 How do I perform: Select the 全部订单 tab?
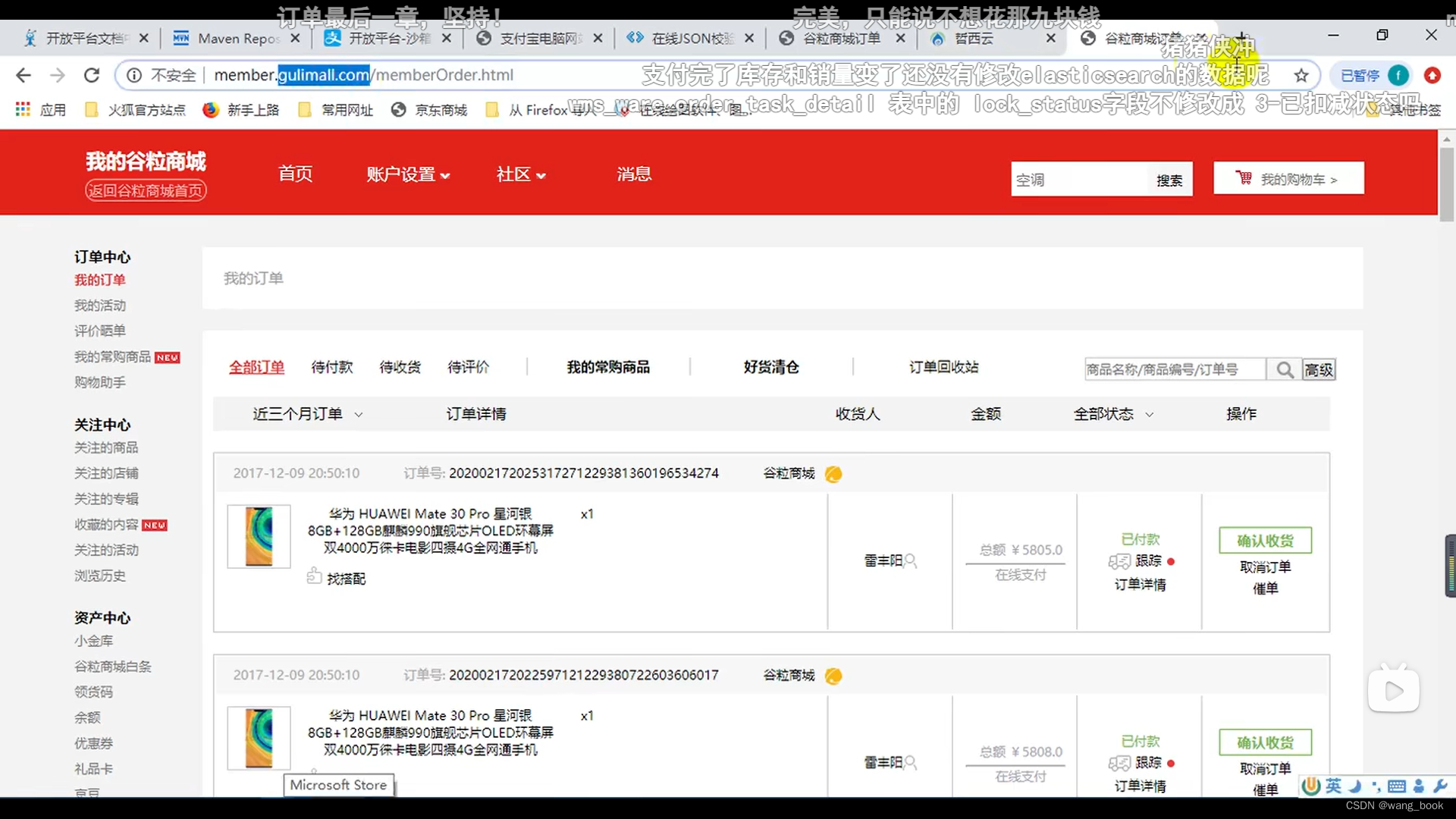[256, 368]
